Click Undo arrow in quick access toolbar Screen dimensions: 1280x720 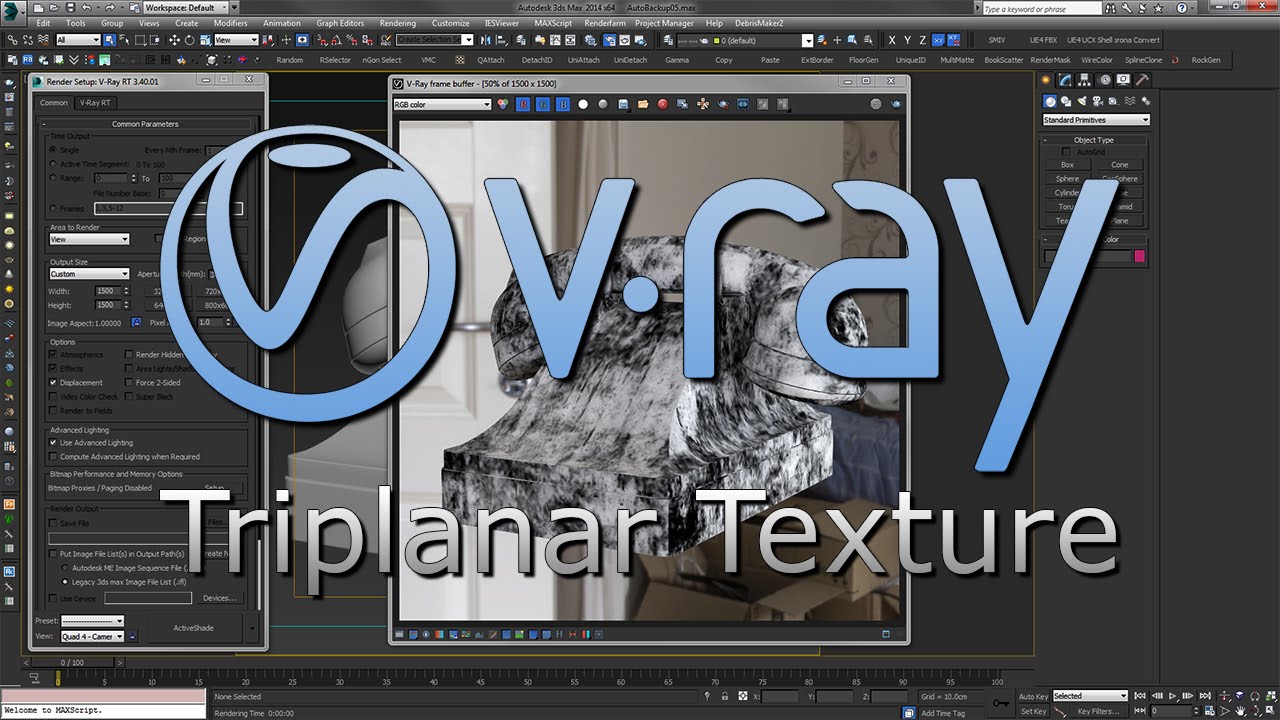87,8
